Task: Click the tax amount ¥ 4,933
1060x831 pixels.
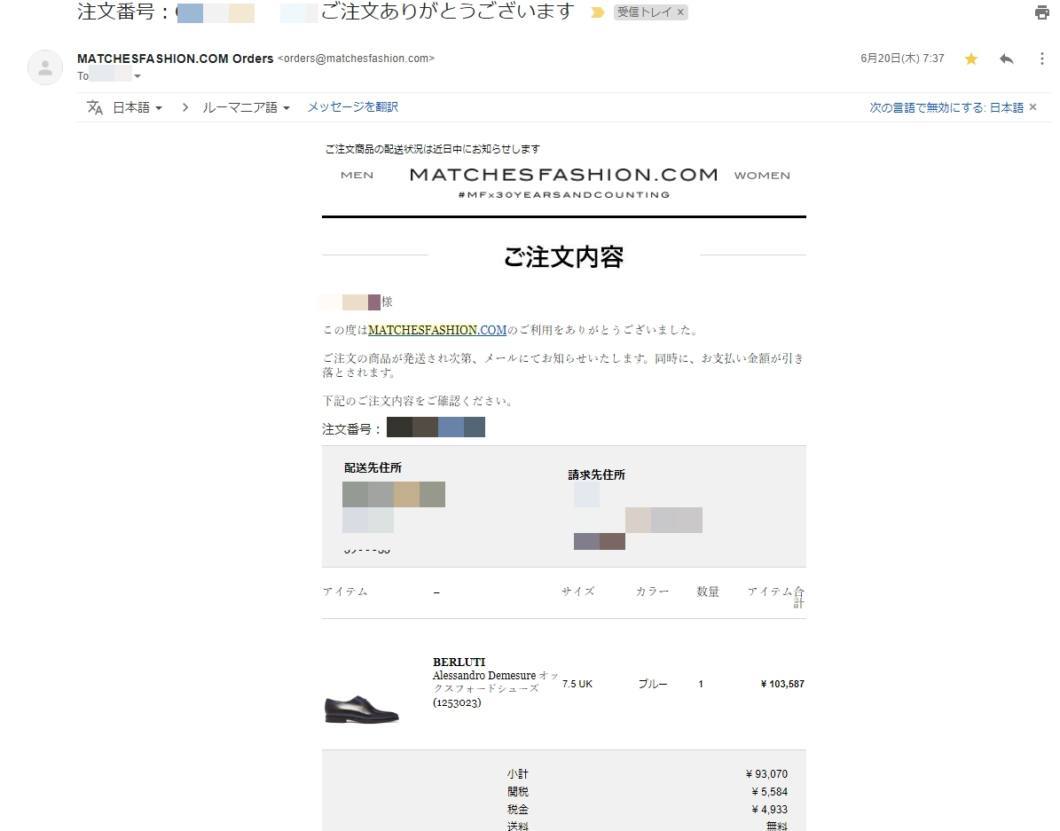Action: tap(769, 809)
